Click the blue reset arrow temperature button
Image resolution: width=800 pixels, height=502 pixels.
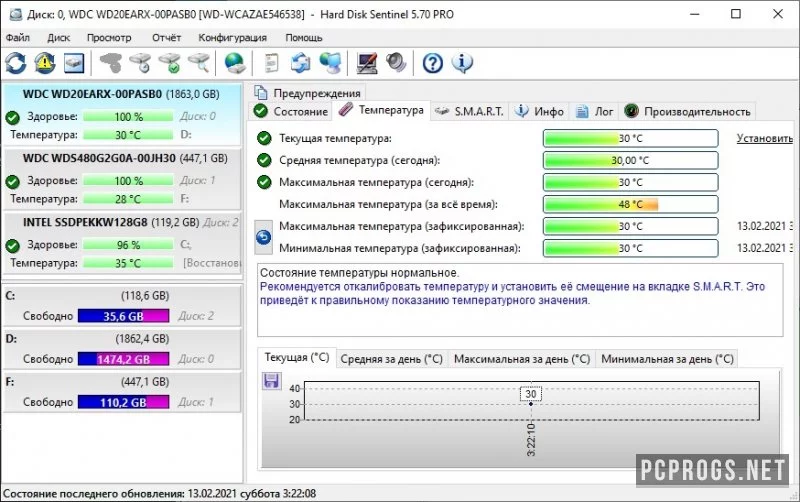coord(263,237)
